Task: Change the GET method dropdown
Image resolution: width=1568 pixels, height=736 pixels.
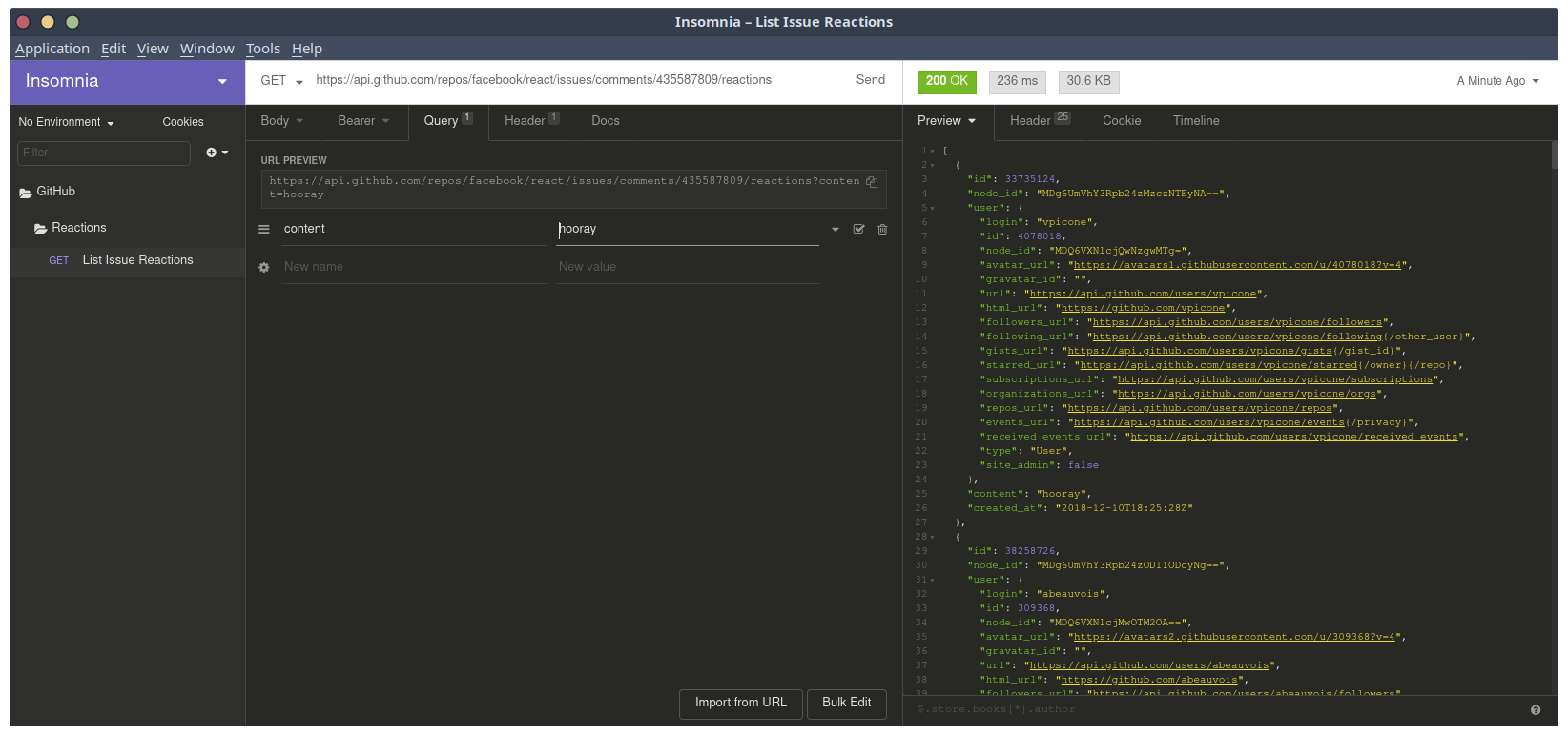Action: tap(281, 81)
